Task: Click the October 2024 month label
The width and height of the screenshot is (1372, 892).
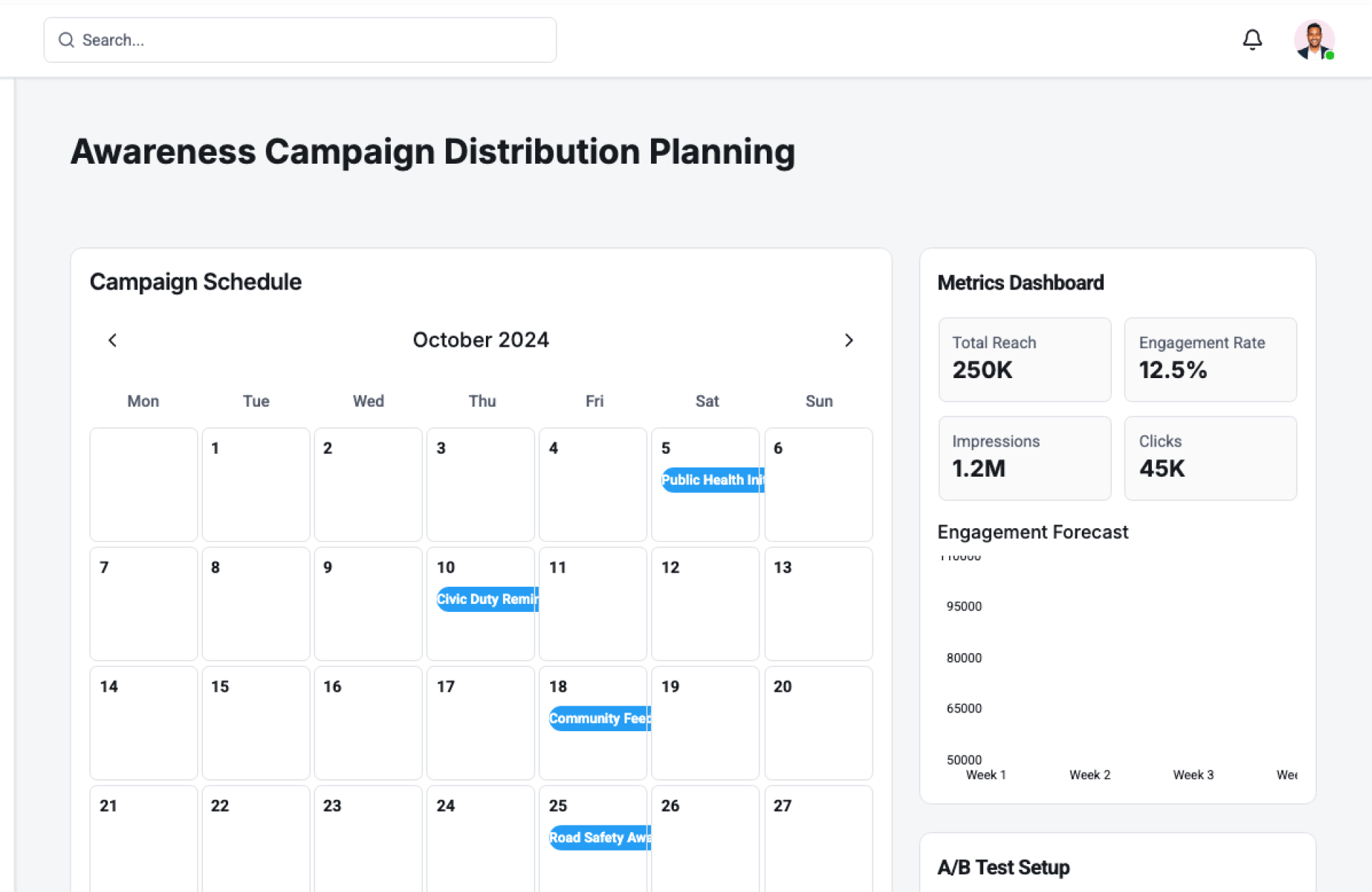Action: [x=481, y=340]
